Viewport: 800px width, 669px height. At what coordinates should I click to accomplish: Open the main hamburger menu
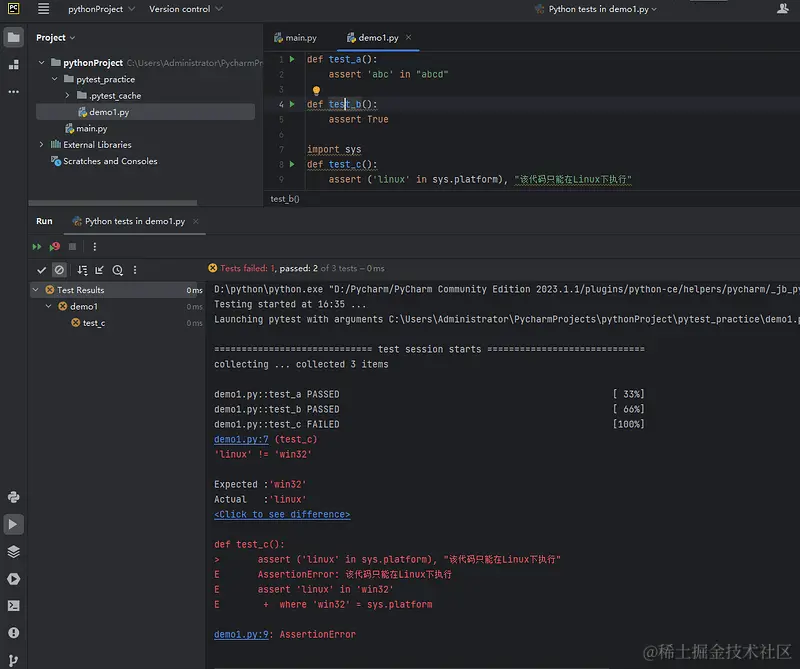point(44,9)
